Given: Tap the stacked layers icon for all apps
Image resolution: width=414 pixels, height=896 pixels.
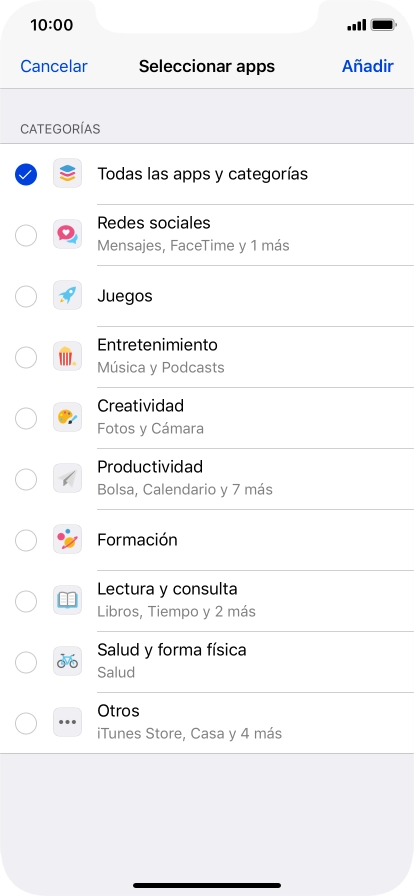Looking at the screenshot, I should pos(67,174).
